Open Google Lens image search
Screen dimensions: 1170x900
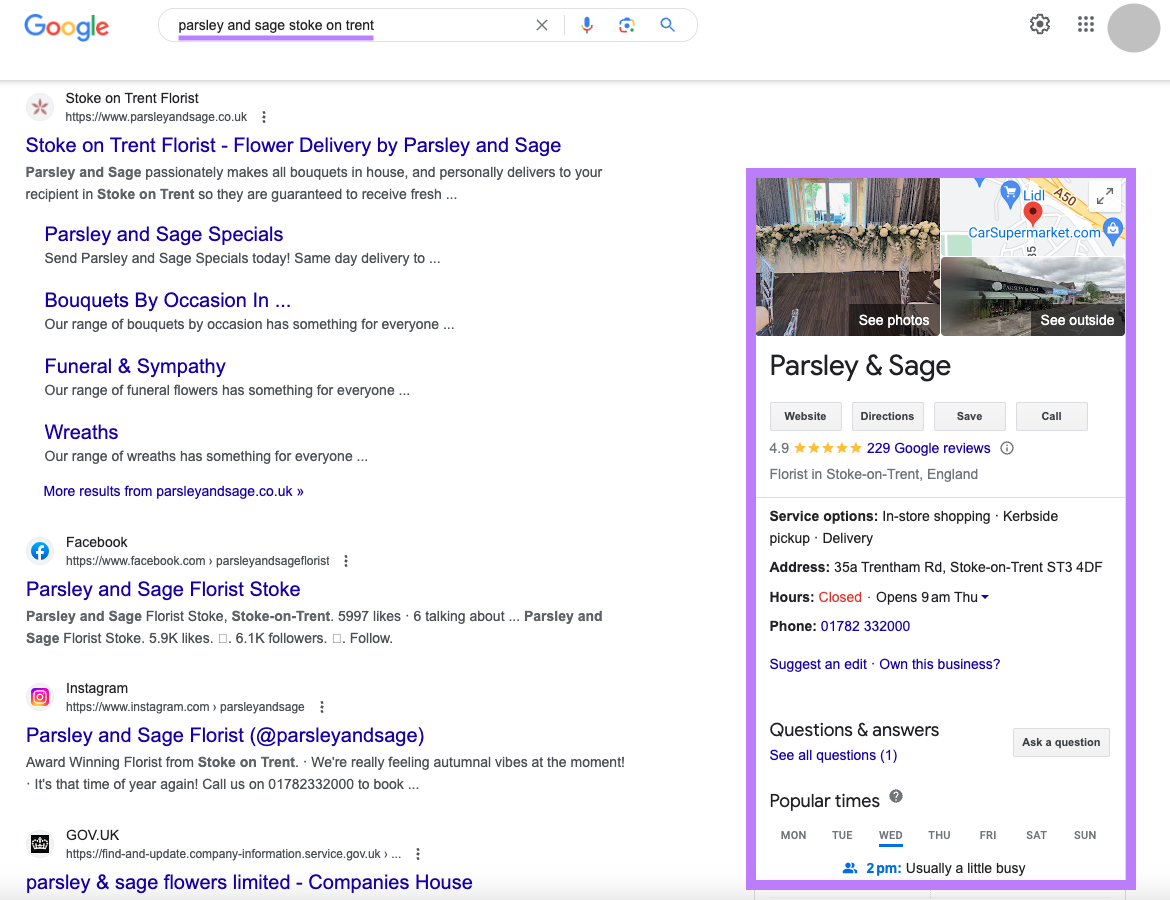pos(627,25)
